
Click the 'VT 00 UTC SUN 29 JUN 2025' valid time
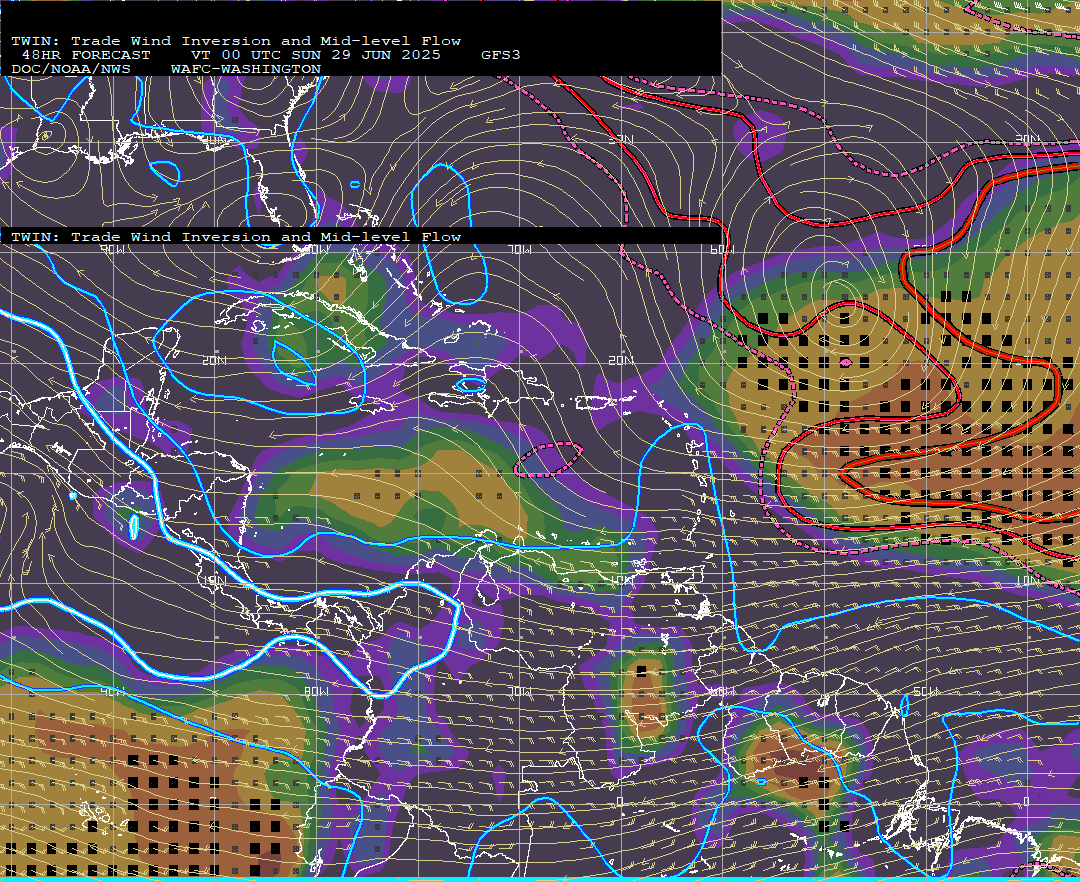(x=315, y=55)
